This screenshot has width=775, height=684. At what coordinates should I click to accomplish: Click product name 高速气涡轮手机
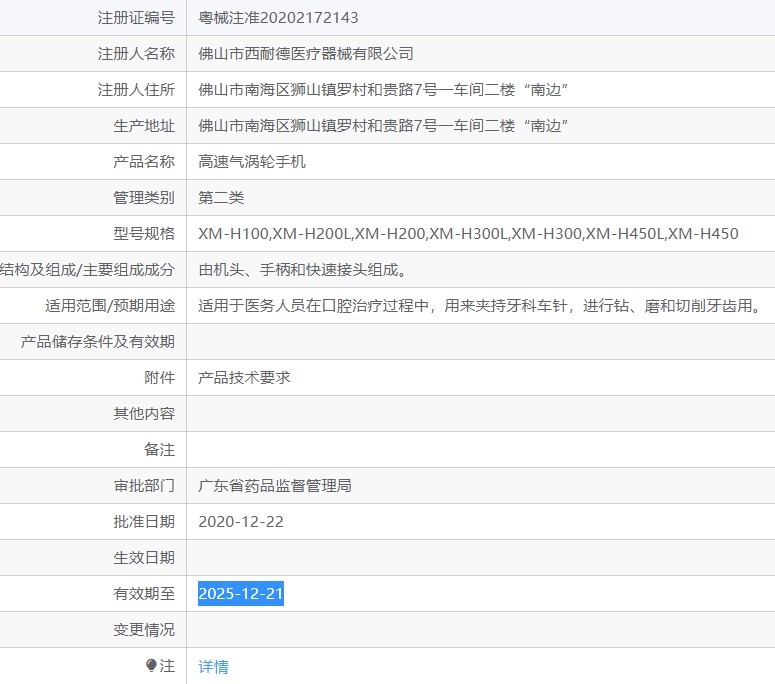pos(252,162)
